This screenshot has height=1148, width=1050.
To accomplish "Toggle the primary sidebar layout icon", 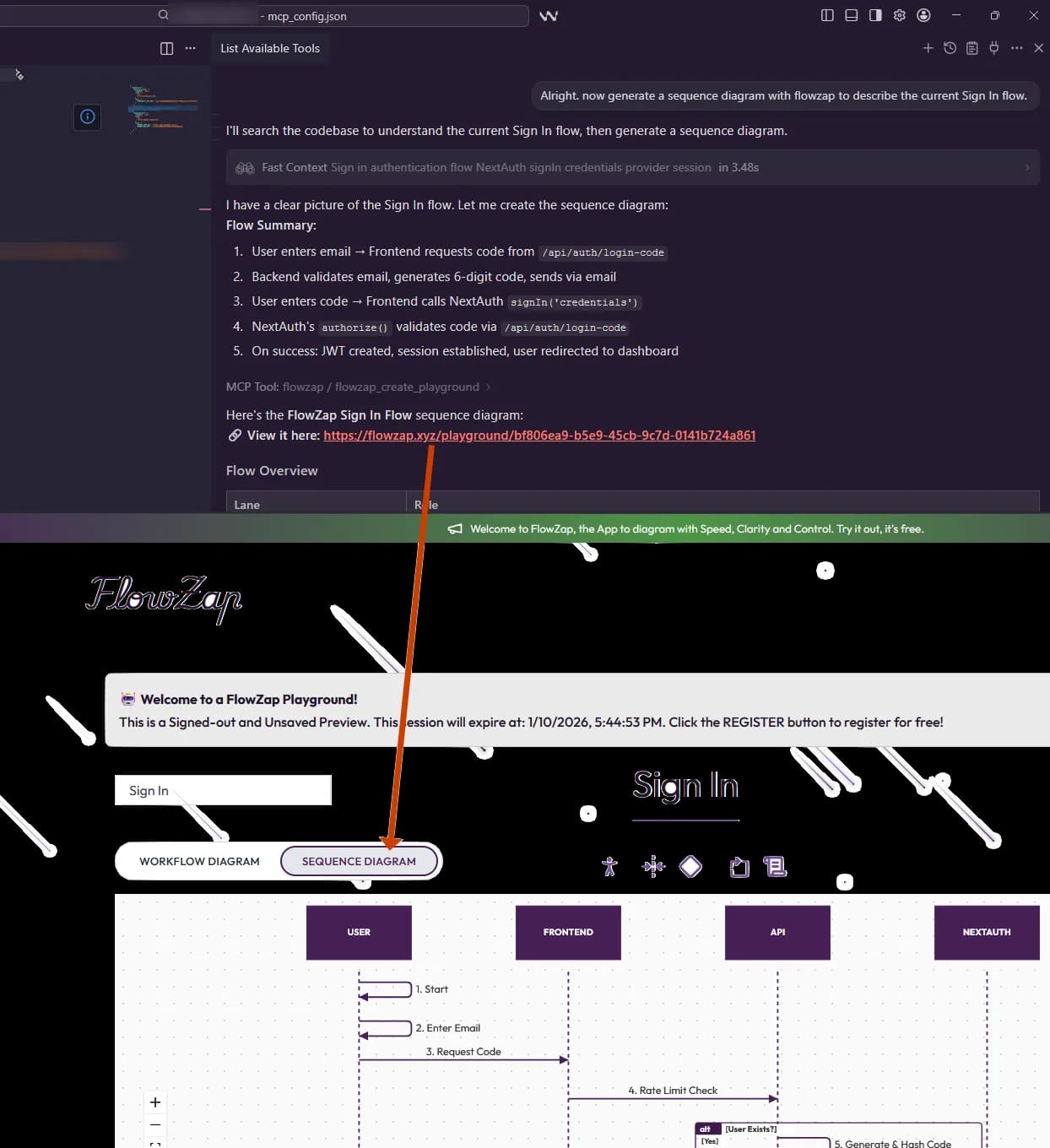I will [827, 15].
